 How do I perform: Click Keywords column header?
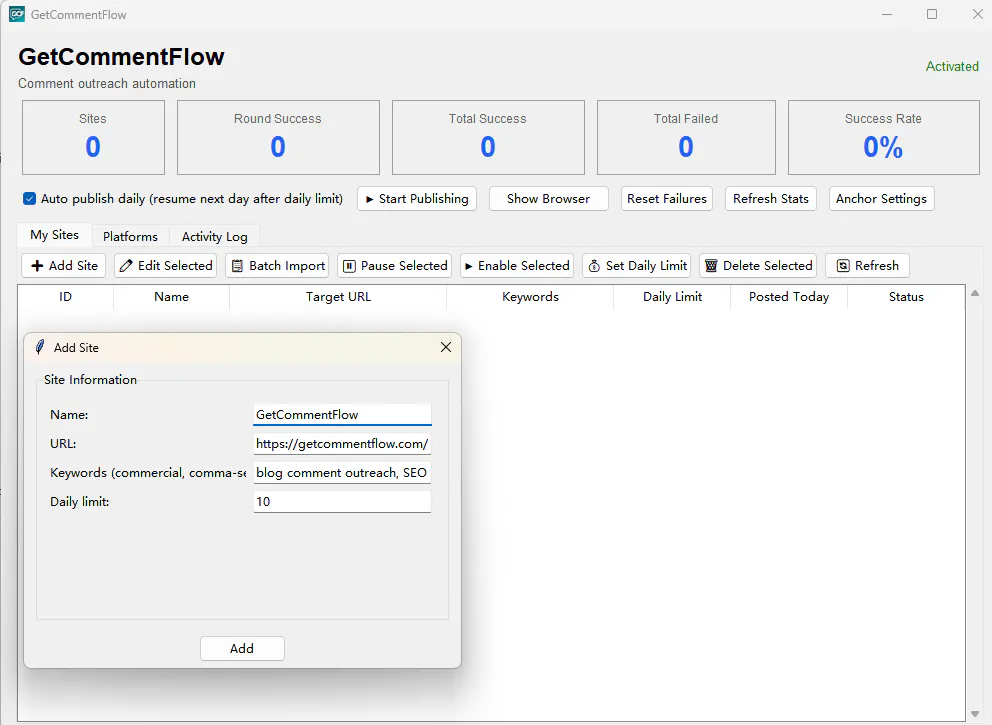click(530, 297)
